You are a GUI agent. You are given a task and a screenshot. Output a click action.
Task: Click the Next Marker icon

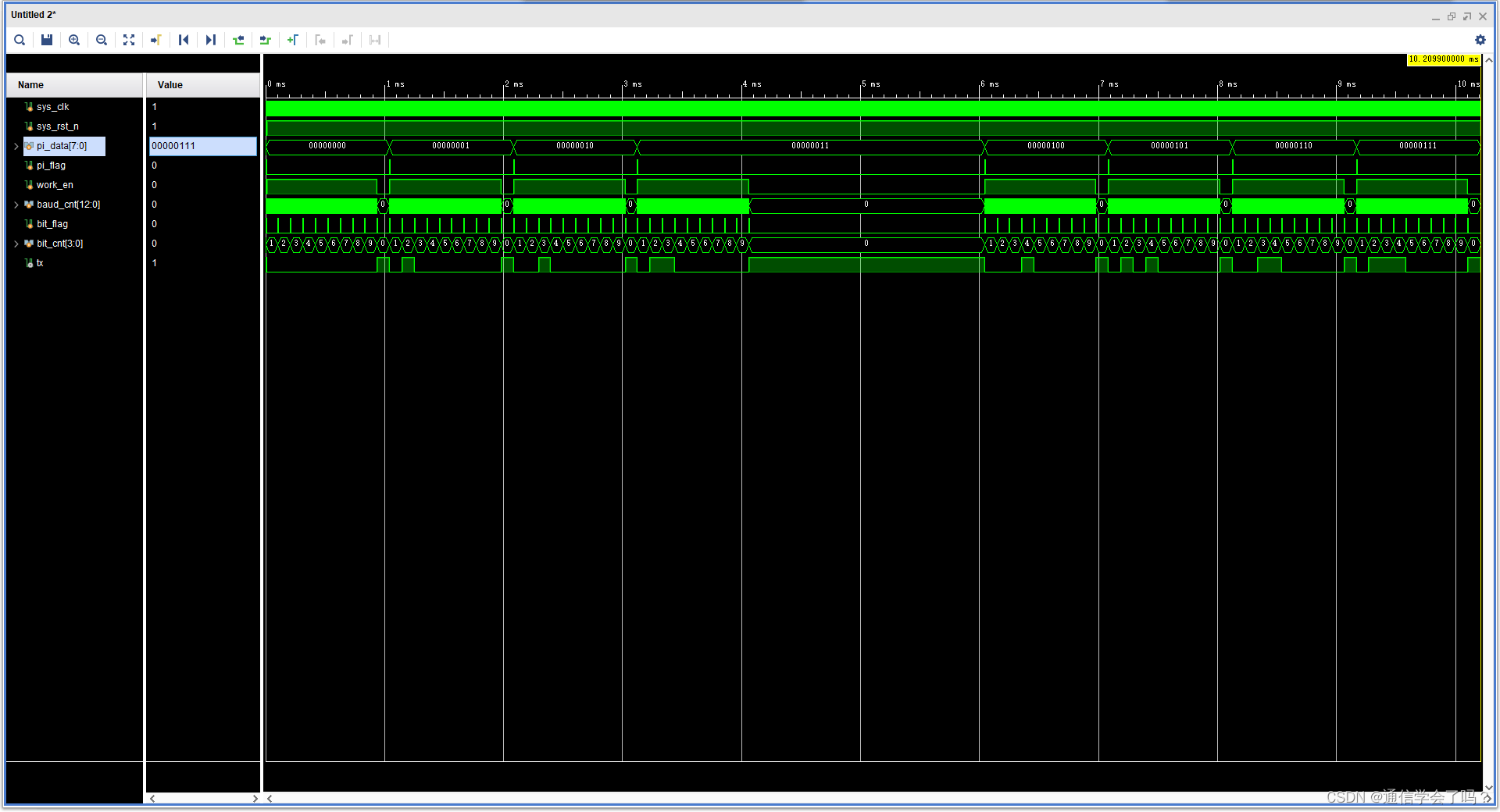pyautogui.click(x=348, y=40)
